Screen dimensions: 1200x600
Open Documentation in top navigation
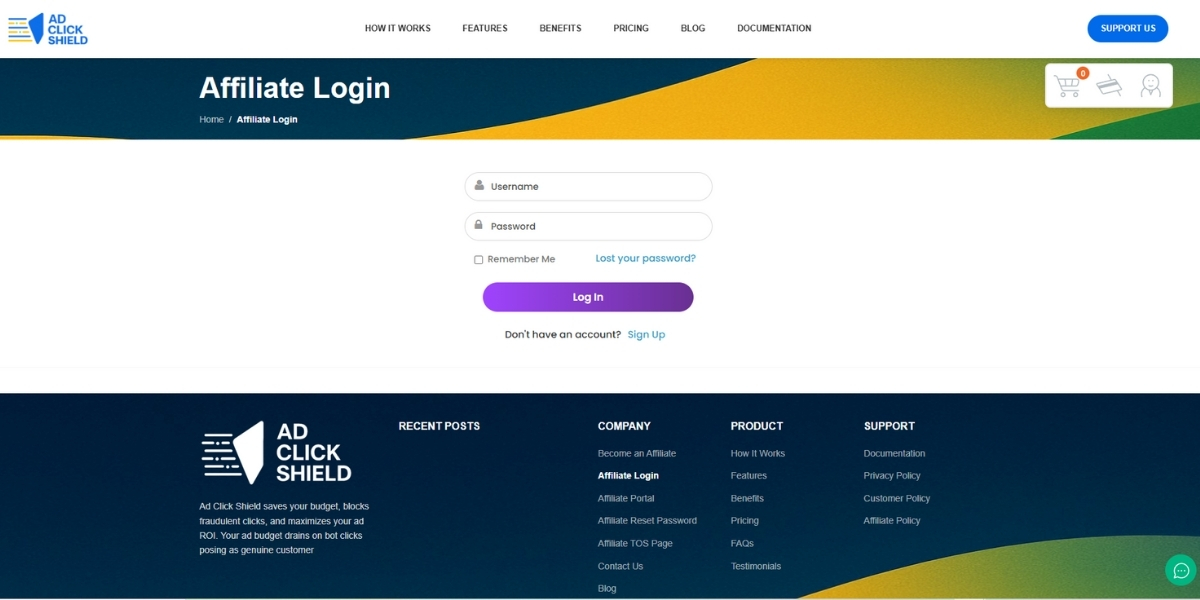click(x=774, y=28)
